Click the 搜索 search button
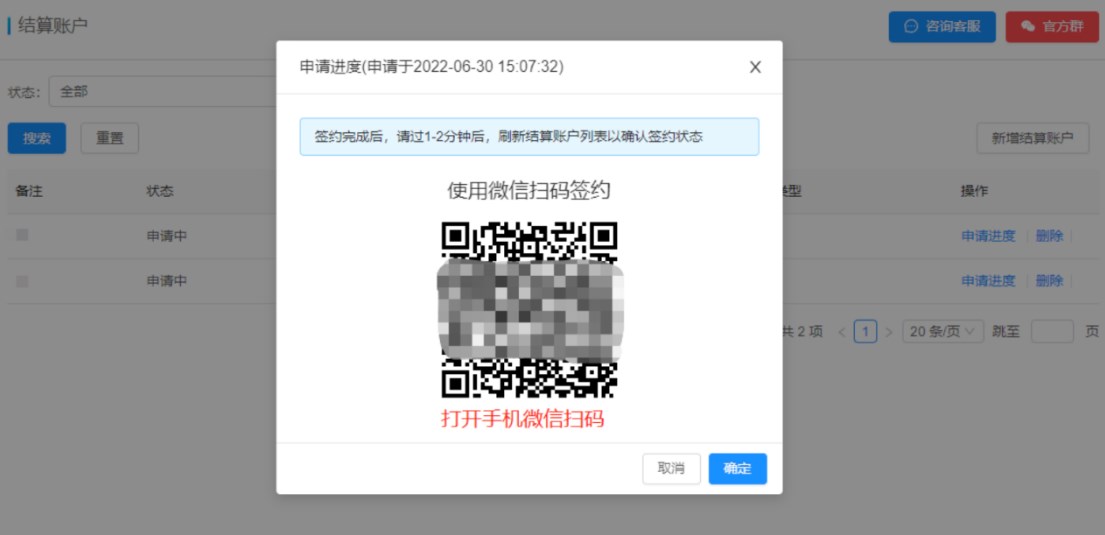 pos(37,138)
